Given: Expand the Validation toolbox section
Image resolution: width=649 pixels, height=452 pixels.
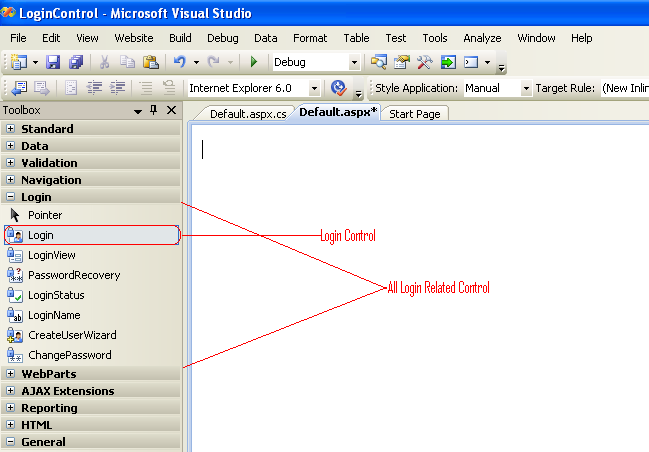Looking at the screenshot, I should point(11,163).
